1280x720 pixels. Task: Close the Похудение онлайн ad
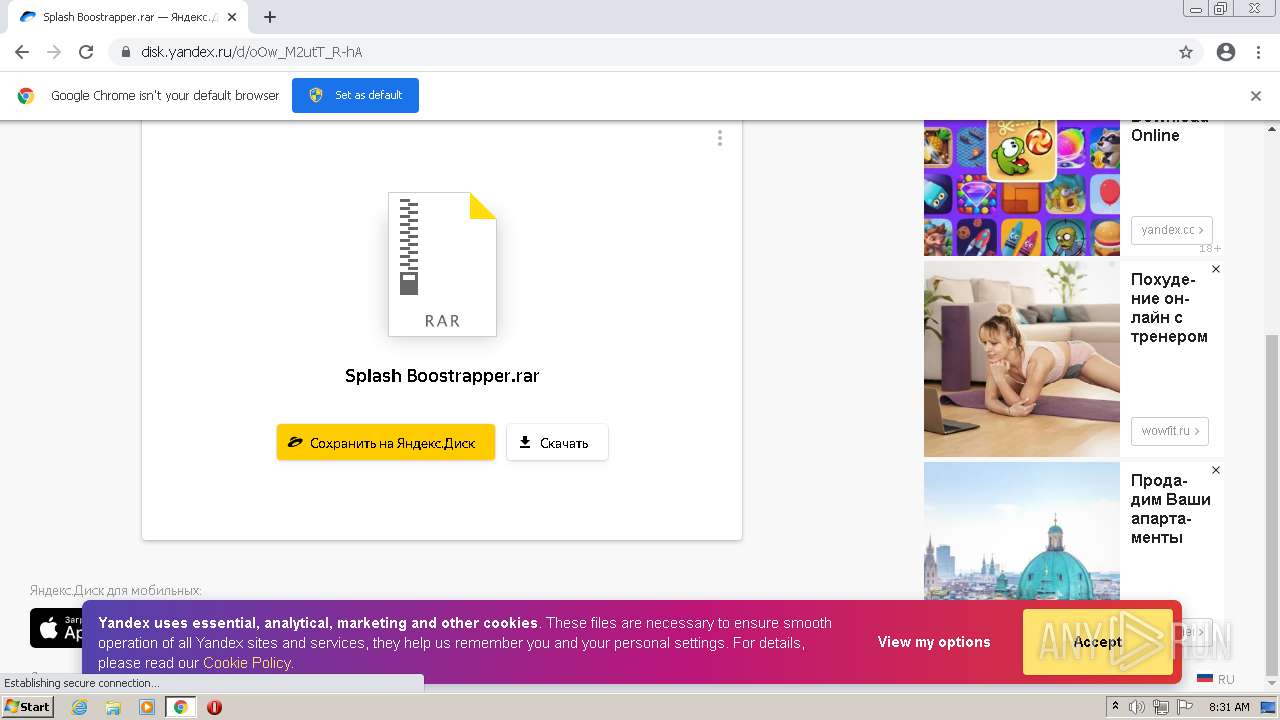[1216, 269]
